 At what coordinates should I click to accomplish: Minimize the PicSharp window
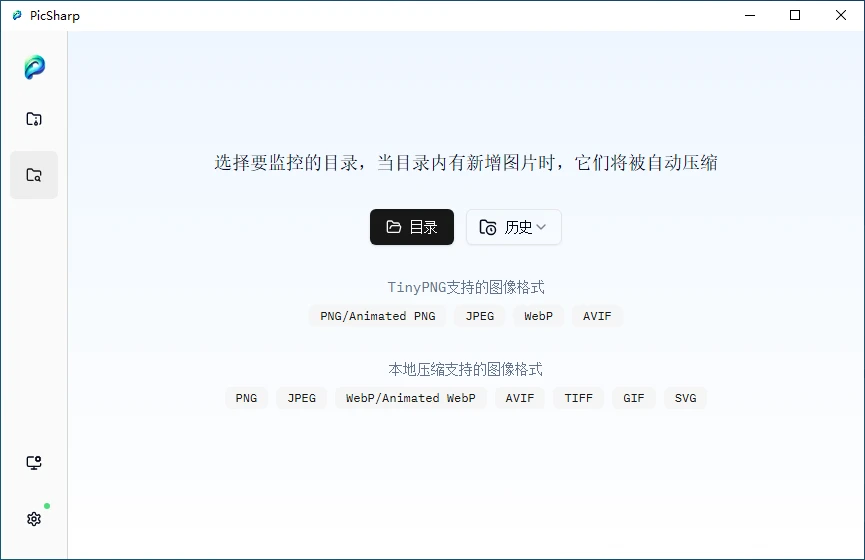[749, 15]
